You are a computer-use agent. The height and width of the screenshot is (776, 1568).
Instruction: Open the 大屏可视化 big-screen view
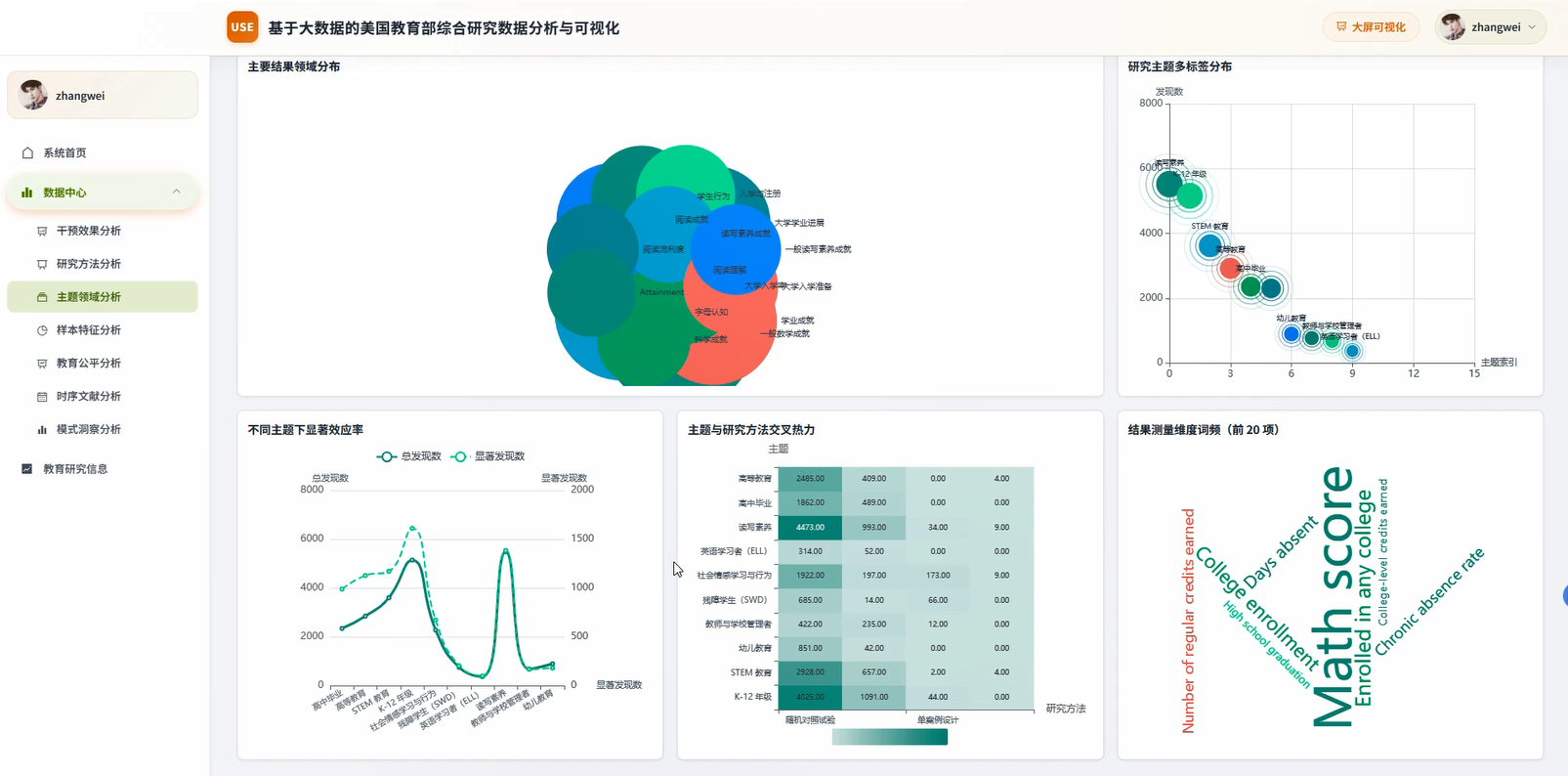(x=1371, y=27)
